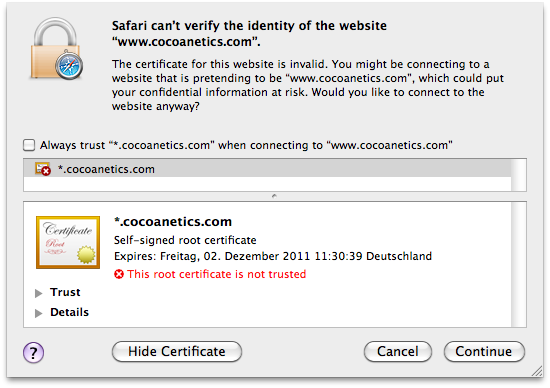The width and height of the screenshot is (550, 388).
Task: Click the purple help question mark button
Action: coord(34,353)
